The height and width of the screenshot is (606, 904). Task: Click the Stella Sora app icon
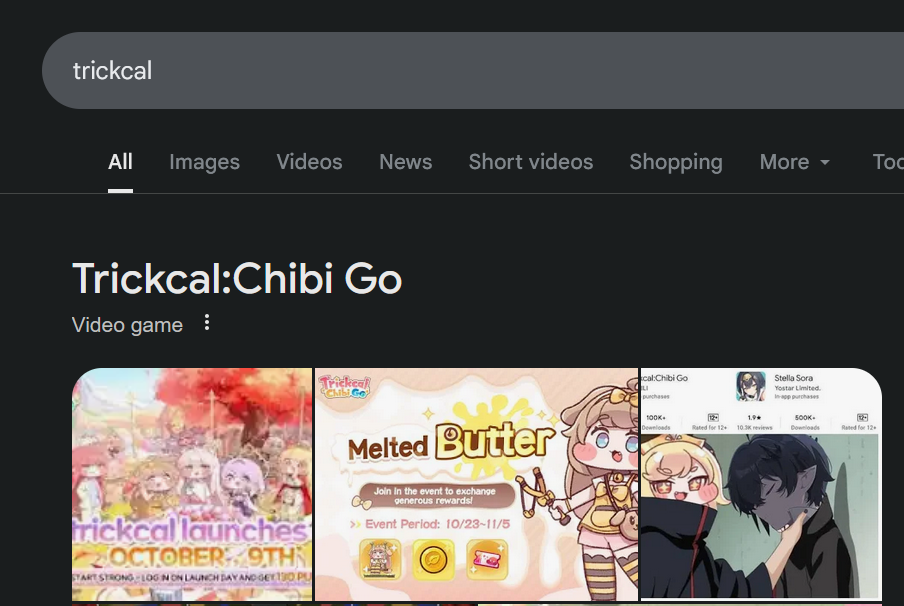[750, 386]
